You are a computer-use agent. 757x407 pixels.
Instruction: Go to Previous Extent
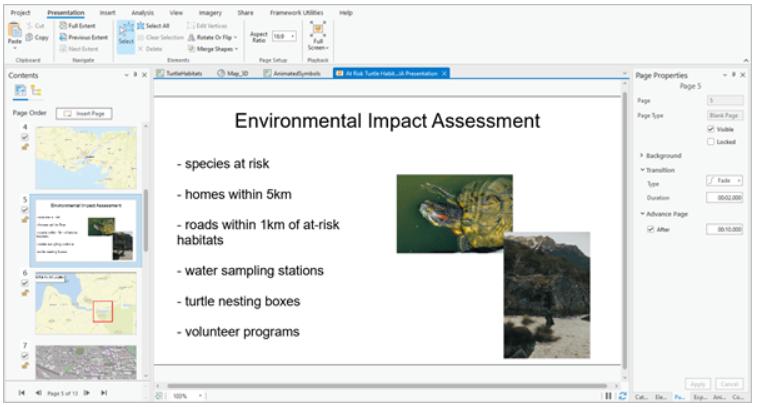(x=84, y=37)
